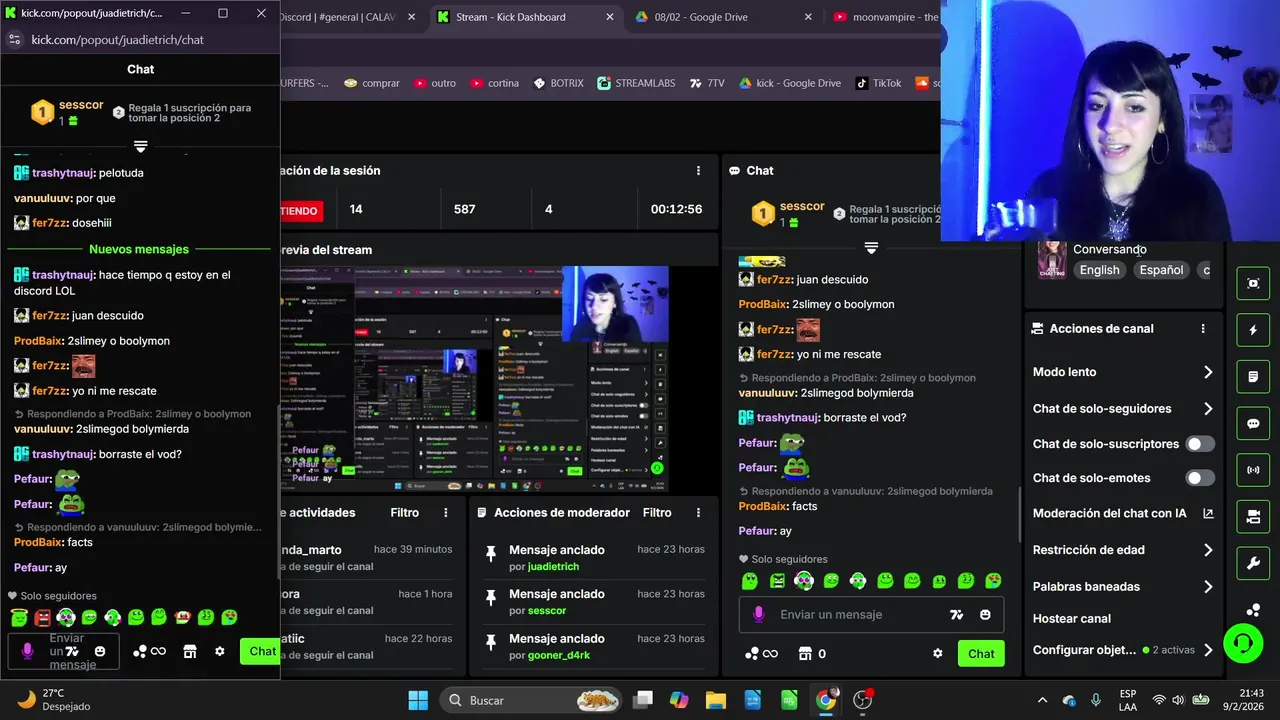Open wrench tools icon in right sidebar
Screen dimensions: 1280x720
[1253, 563]
